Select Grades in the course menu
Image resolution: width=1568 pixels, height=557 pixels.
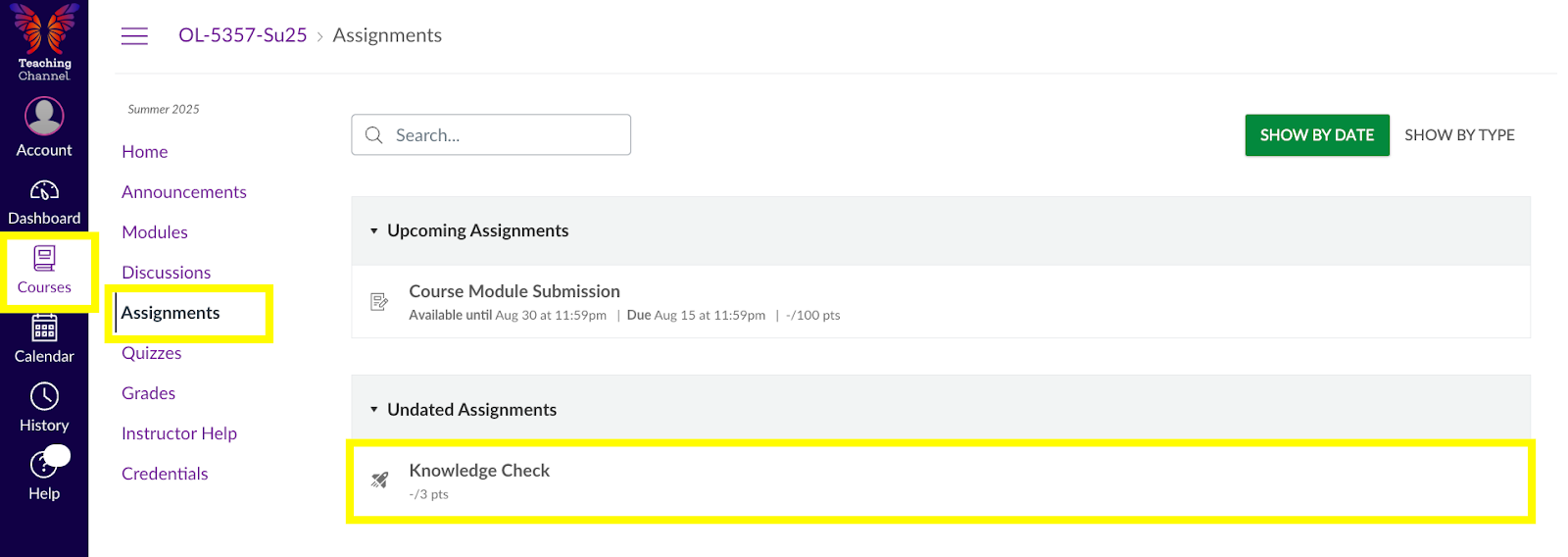point(148,393)
